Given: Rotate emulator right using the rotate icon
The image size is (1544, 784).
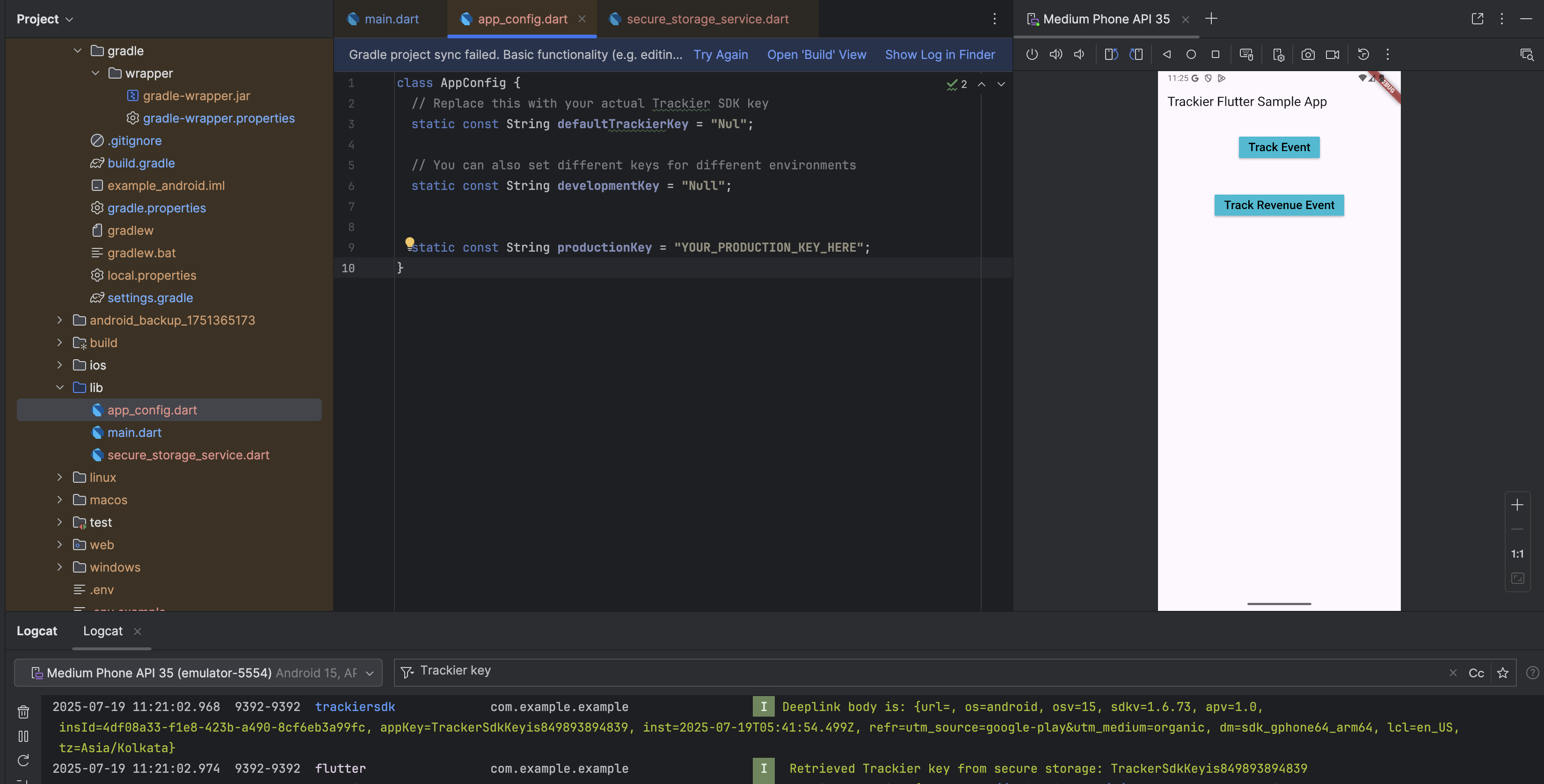Looking at the screenshot, I should 1136,55.
